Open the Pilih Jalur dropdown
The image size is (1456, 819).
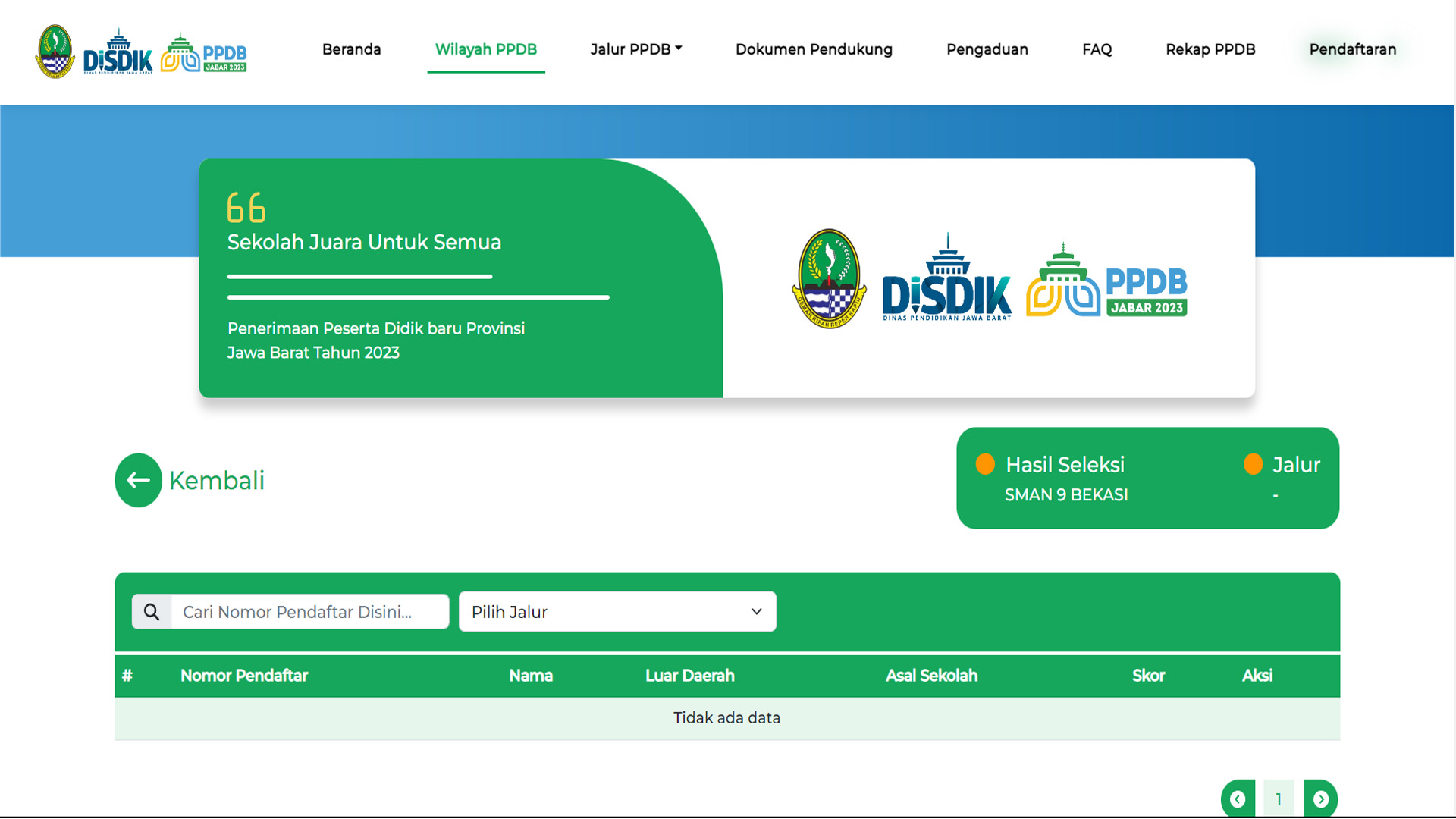[x=617, y=612]
